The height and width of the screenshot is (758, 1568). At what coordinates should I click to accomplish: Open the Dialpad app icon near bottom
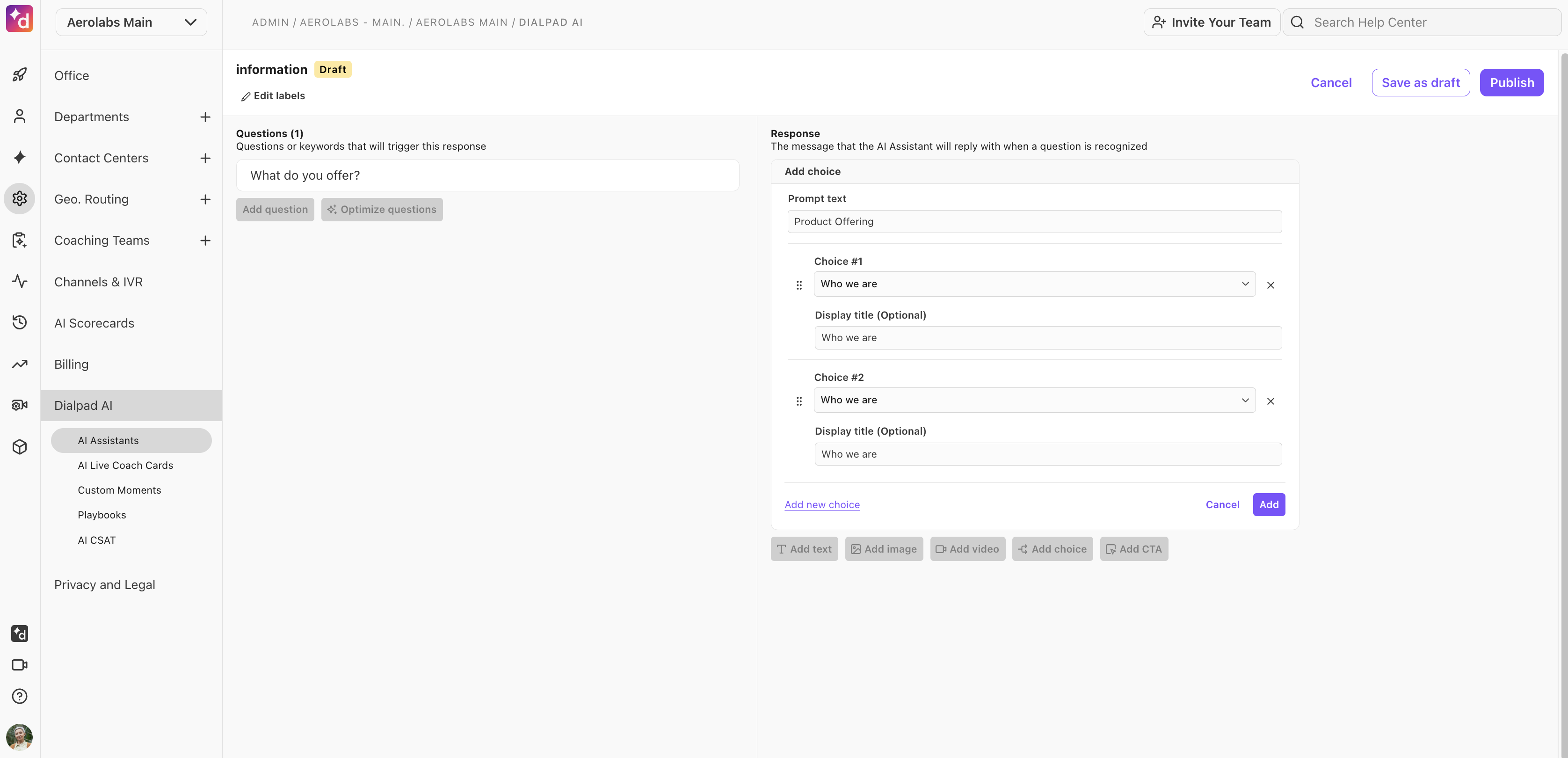(20, 633)
